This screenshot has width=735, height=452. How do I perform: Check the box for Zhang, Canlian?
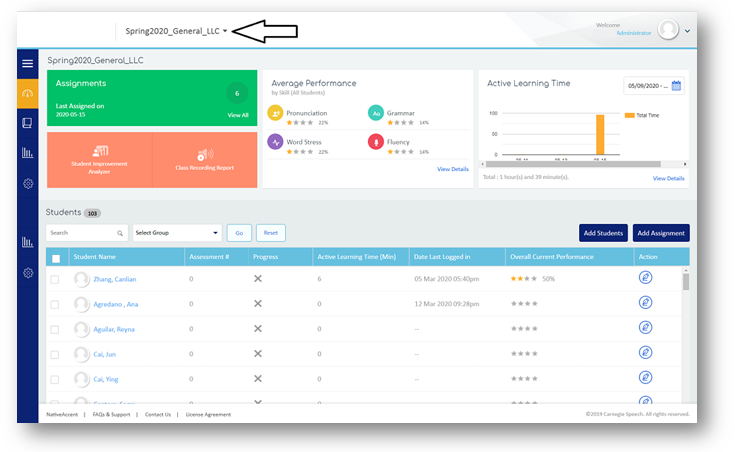(55, 279)
